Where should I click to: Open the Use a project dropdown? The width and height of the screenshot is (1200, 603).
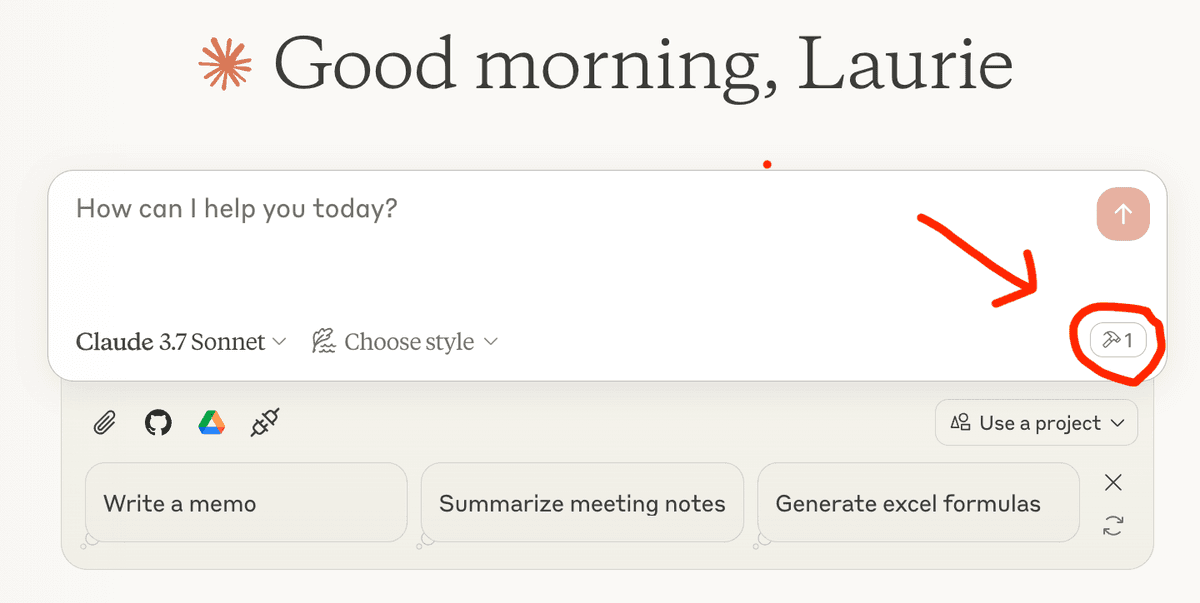pos(1036,423)
